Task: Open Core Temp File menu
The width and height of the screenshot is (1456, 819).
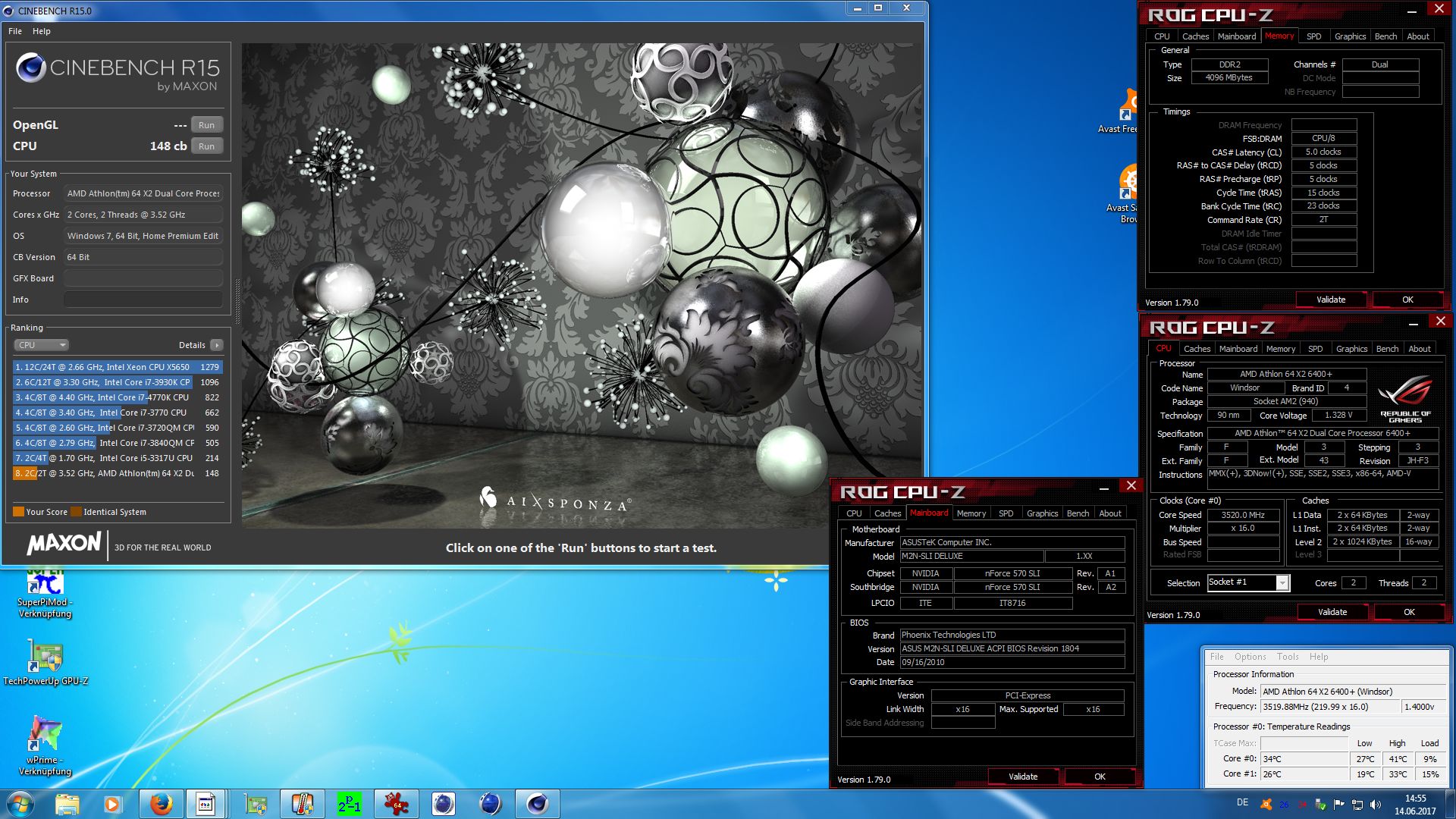Action: tap(1216, 657)
